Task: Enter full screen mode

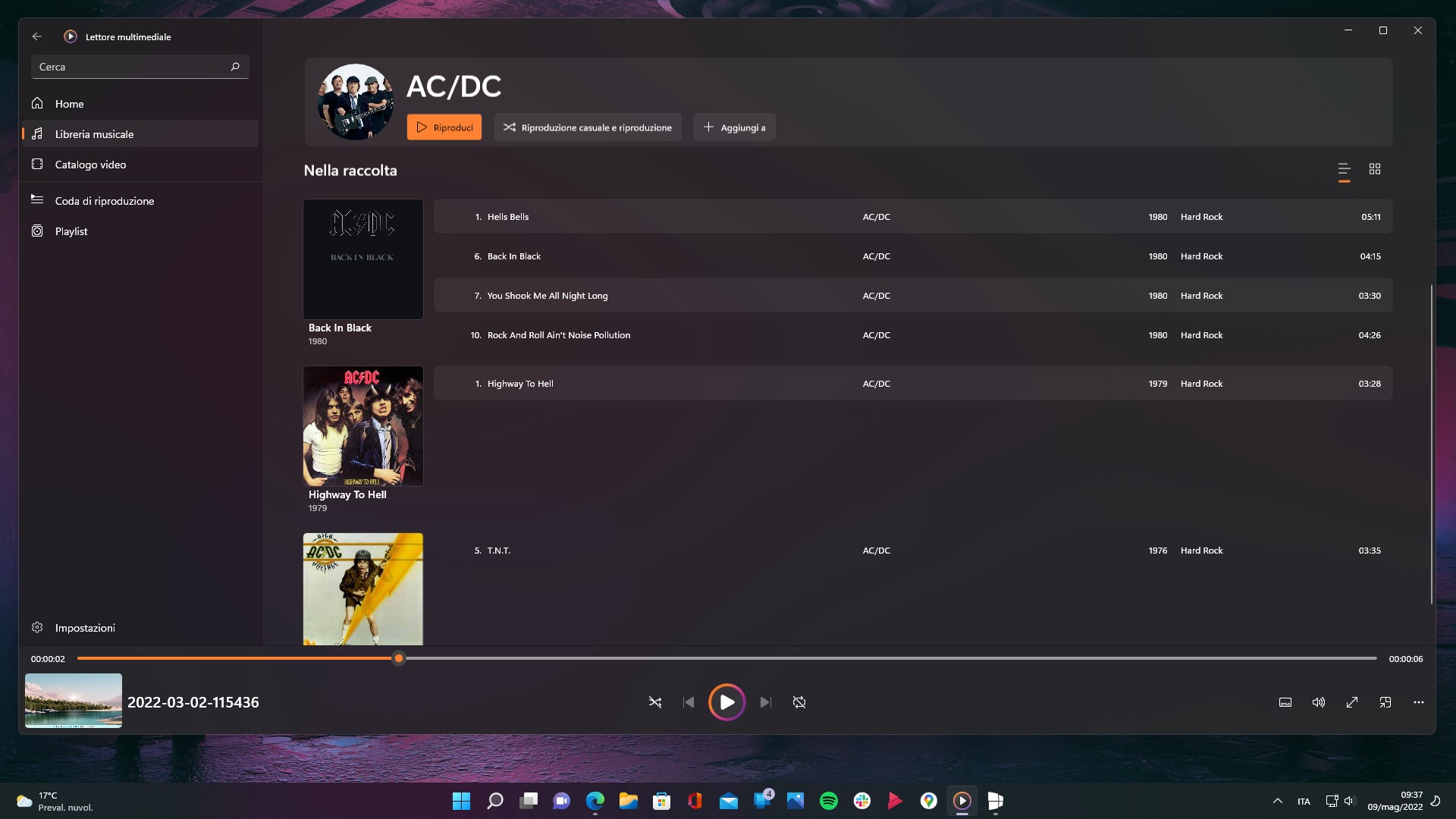Action: pyautogui.click(x=1352, y=702)
